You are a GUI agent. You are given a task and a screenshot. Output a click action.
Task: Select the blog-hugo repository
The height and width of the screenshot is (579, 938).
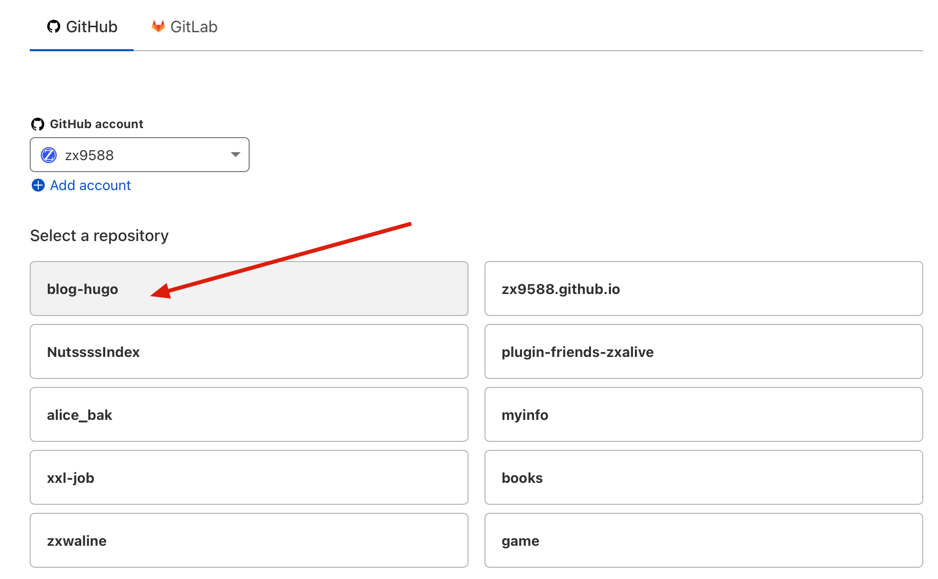(x=249, y=289)
